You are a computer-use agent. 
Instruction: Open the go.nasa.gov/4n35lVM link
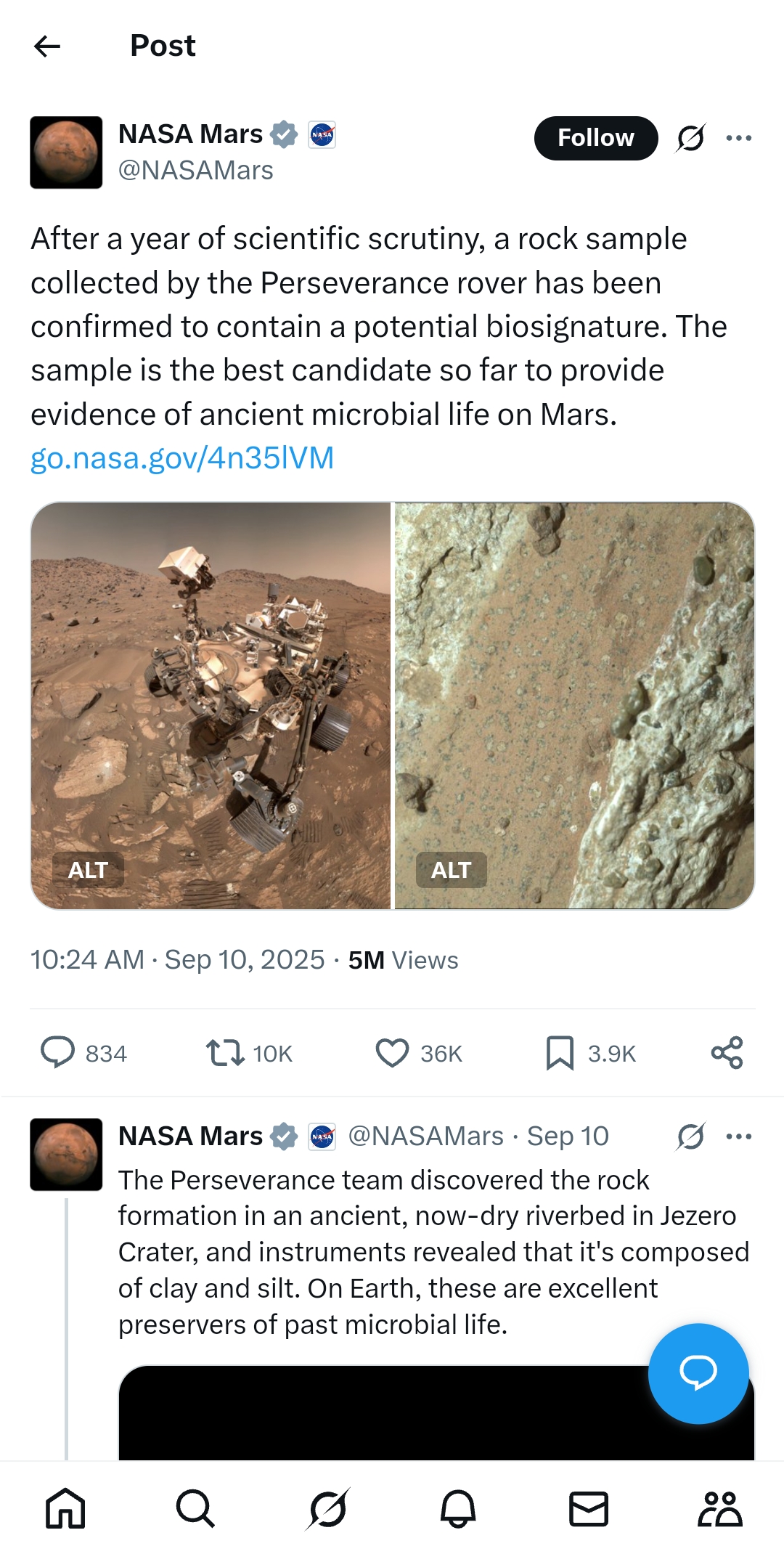182,458
